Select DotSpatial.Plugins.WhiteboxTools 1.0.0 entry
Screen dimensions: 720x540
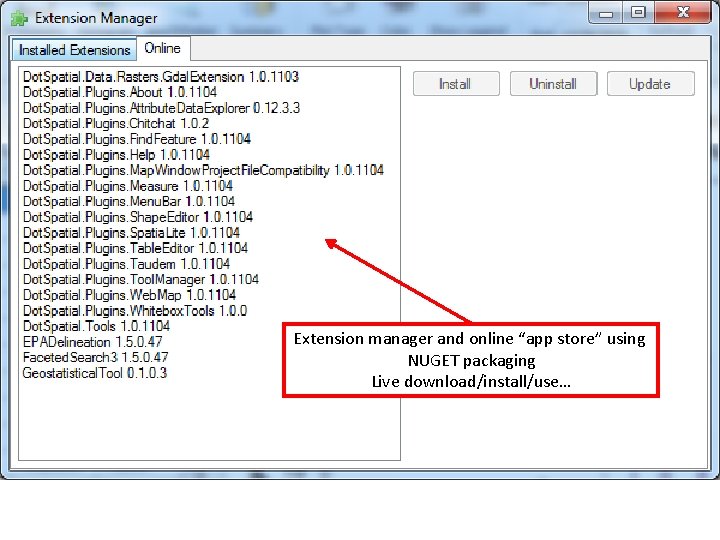click(x=135, y=311)
